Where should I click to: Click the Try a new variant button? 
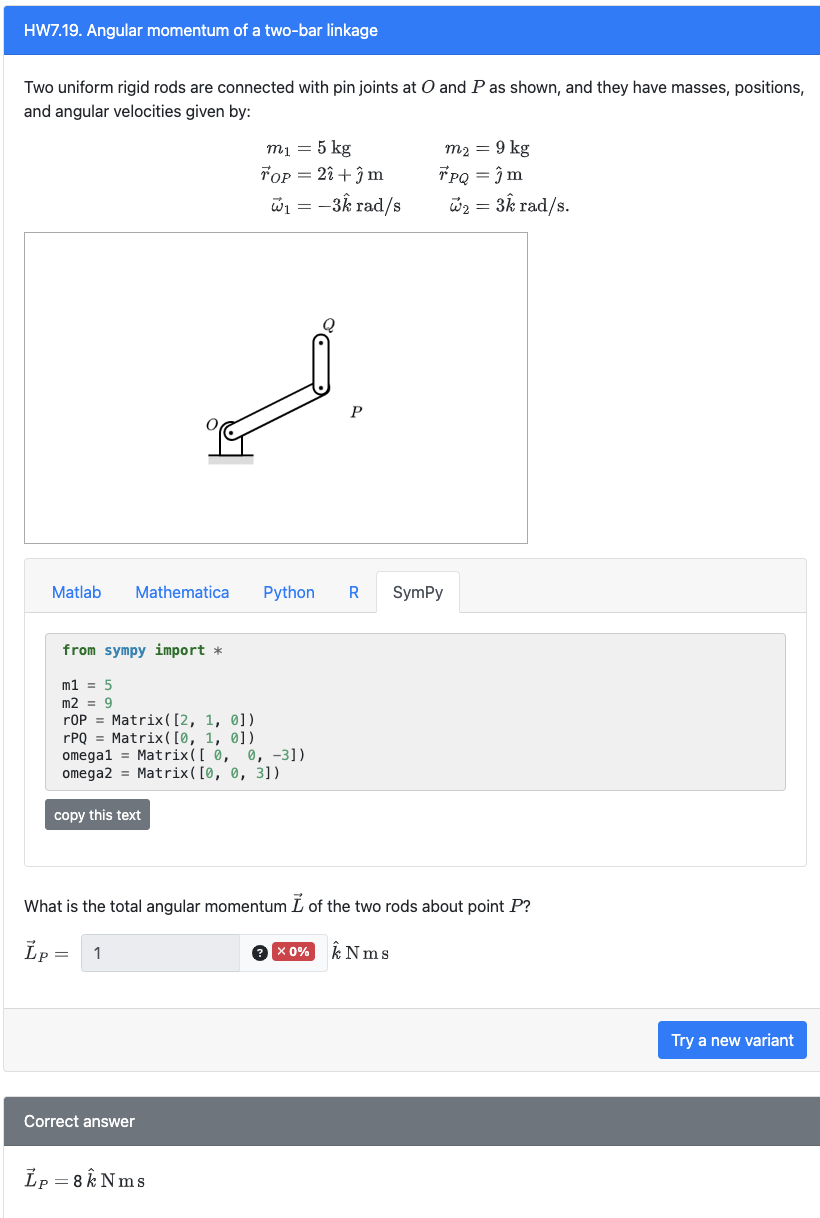732,1040
